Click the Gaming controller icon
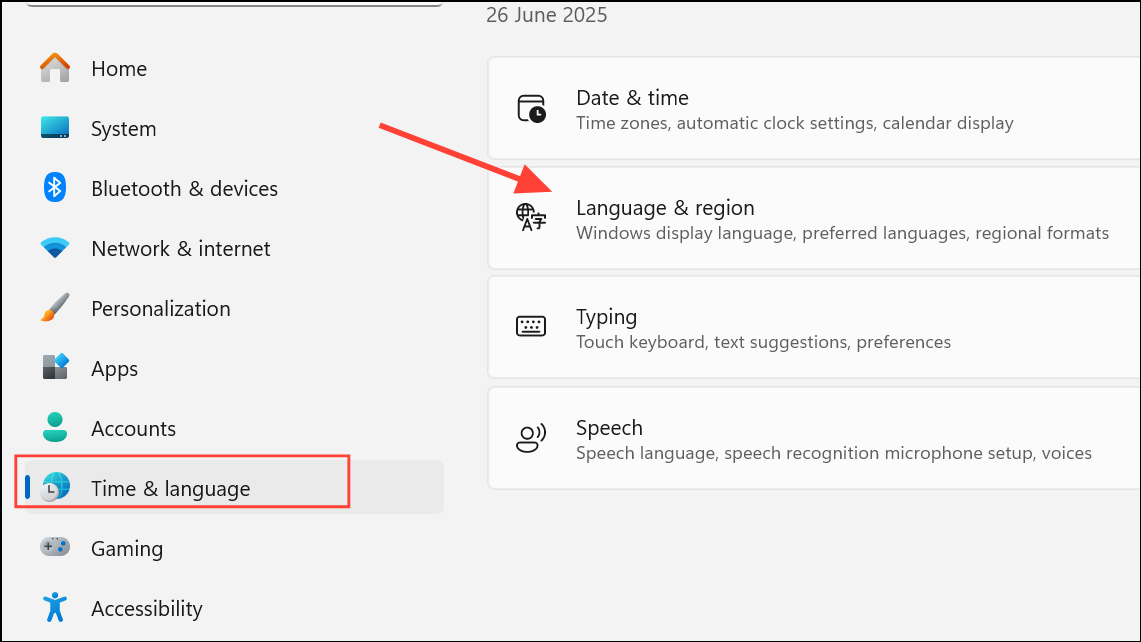Viewport: 1141px width, 642px height. pyautogui.click(x=55, y=548)
